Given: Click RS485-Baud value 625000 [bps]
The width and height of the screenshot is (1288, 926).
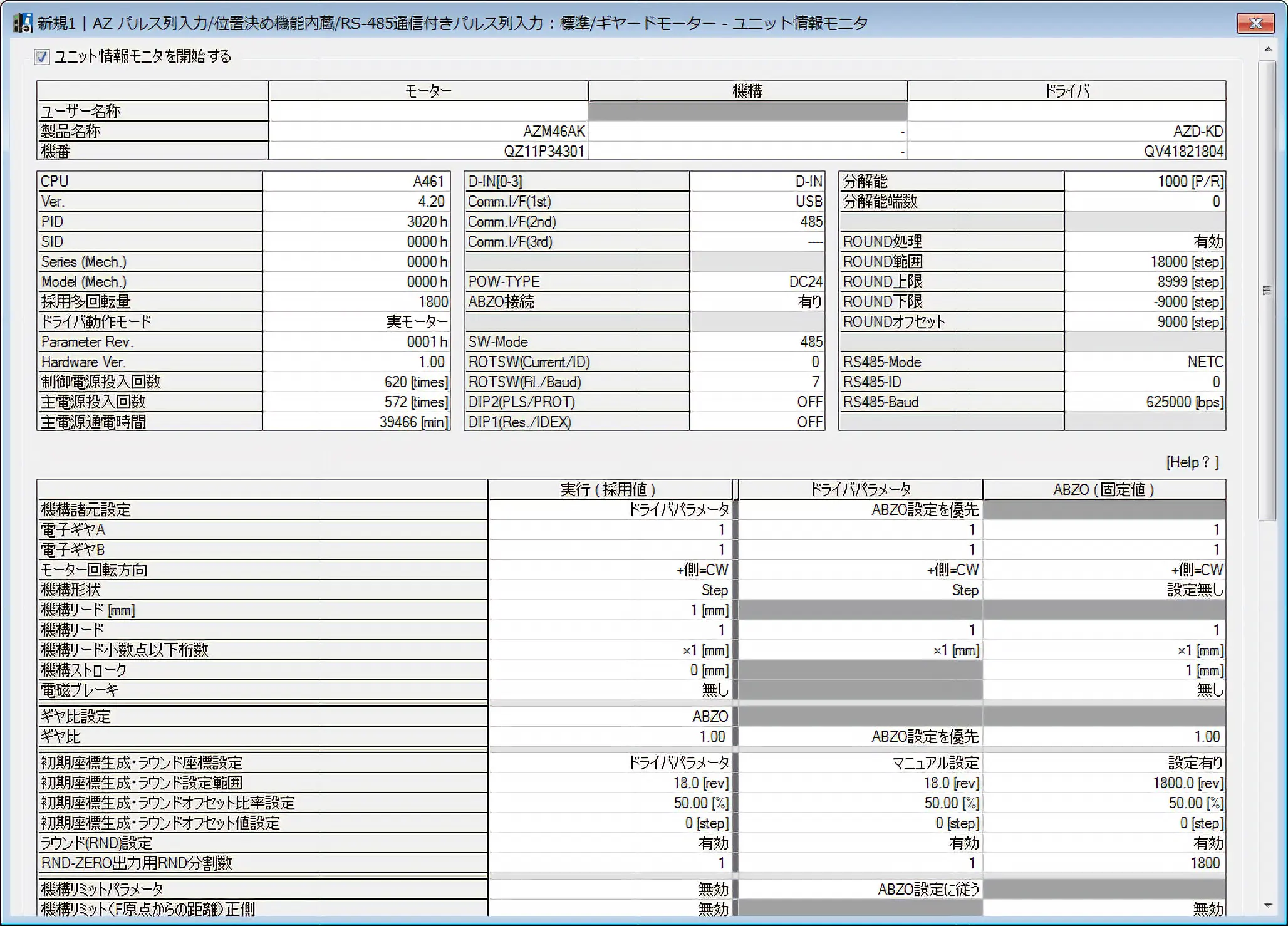Looking at the screenshot, I should click(1185, 402).
